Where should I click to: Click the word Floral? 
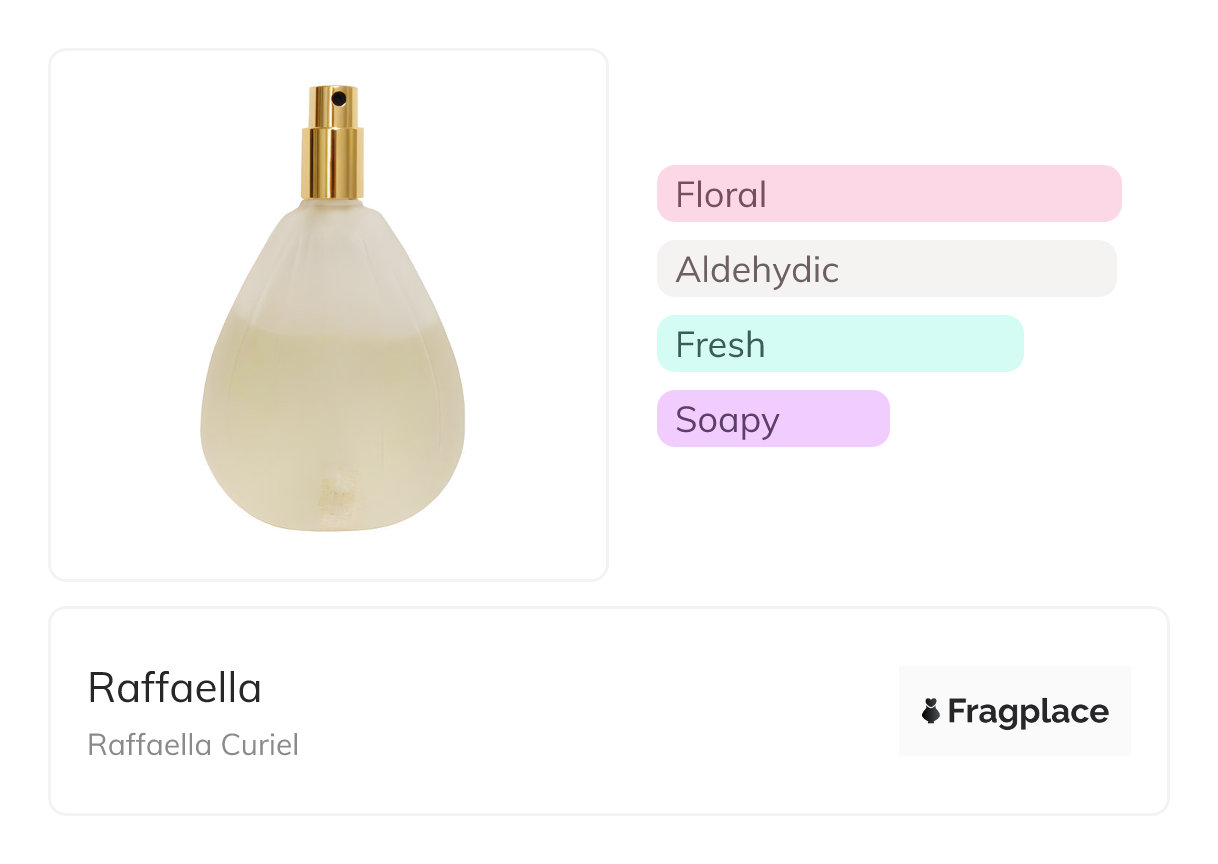721,194
